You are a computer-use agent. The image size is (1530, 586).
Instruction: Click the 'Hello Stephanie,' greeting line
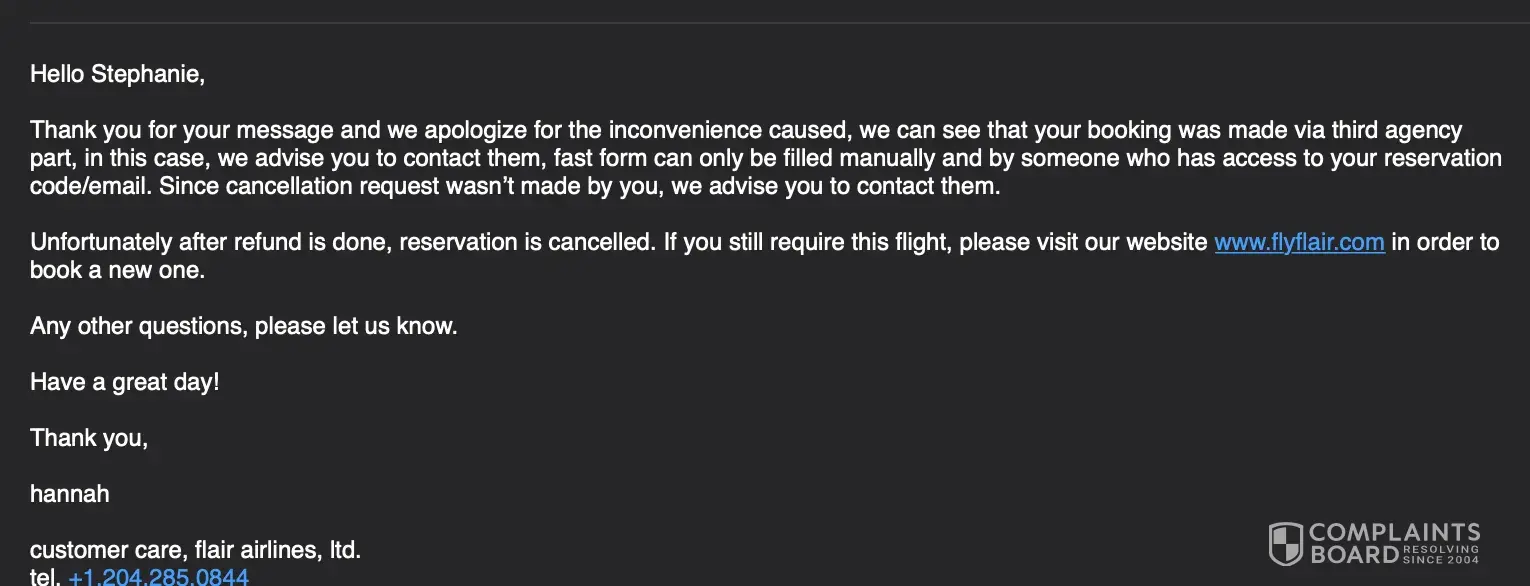117,74
